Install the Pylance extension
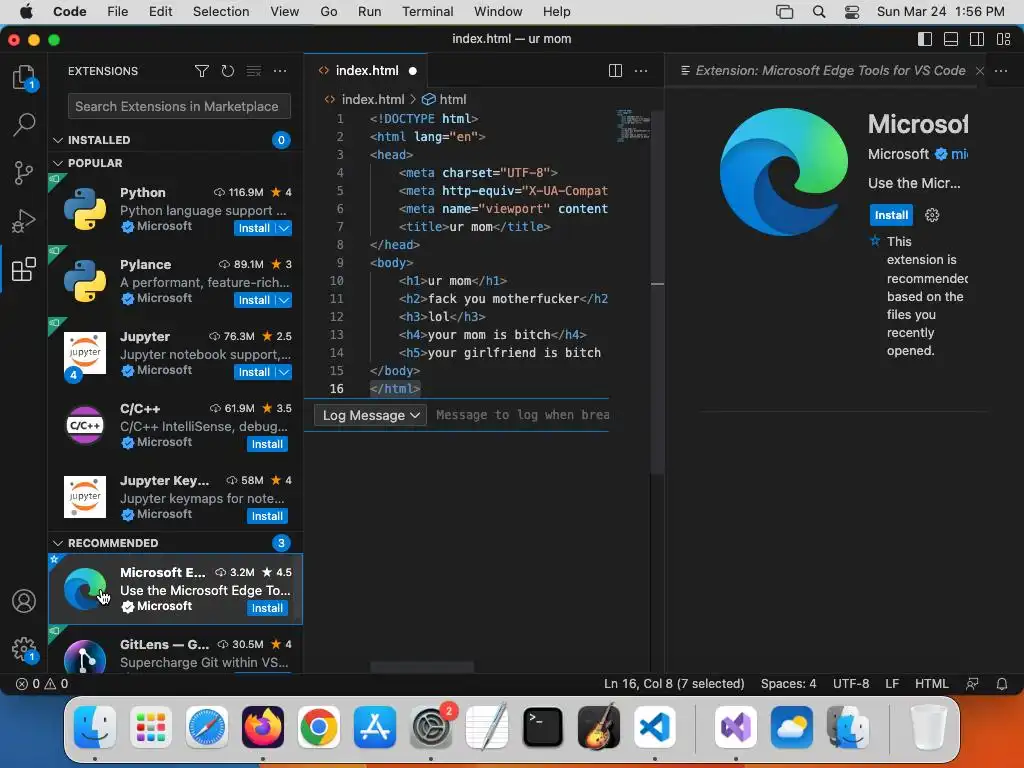Viewport: 1024px width, 768px height. point(254,300)
